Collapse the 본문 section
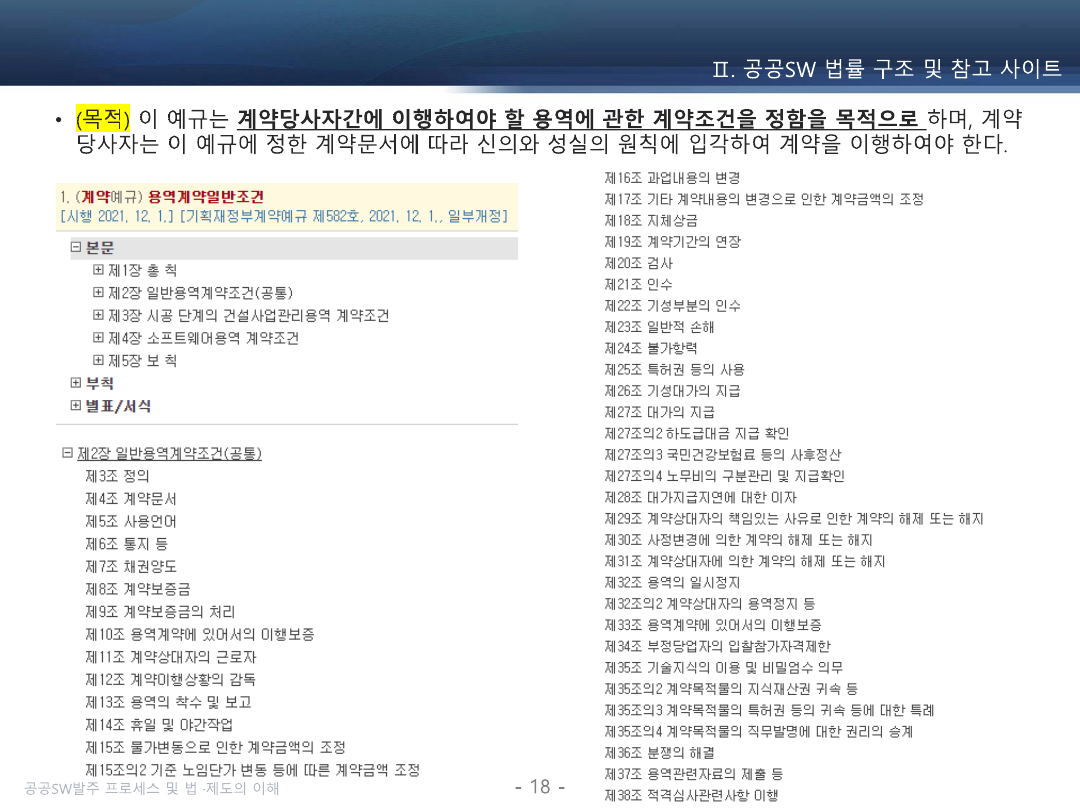 point(76,248)
